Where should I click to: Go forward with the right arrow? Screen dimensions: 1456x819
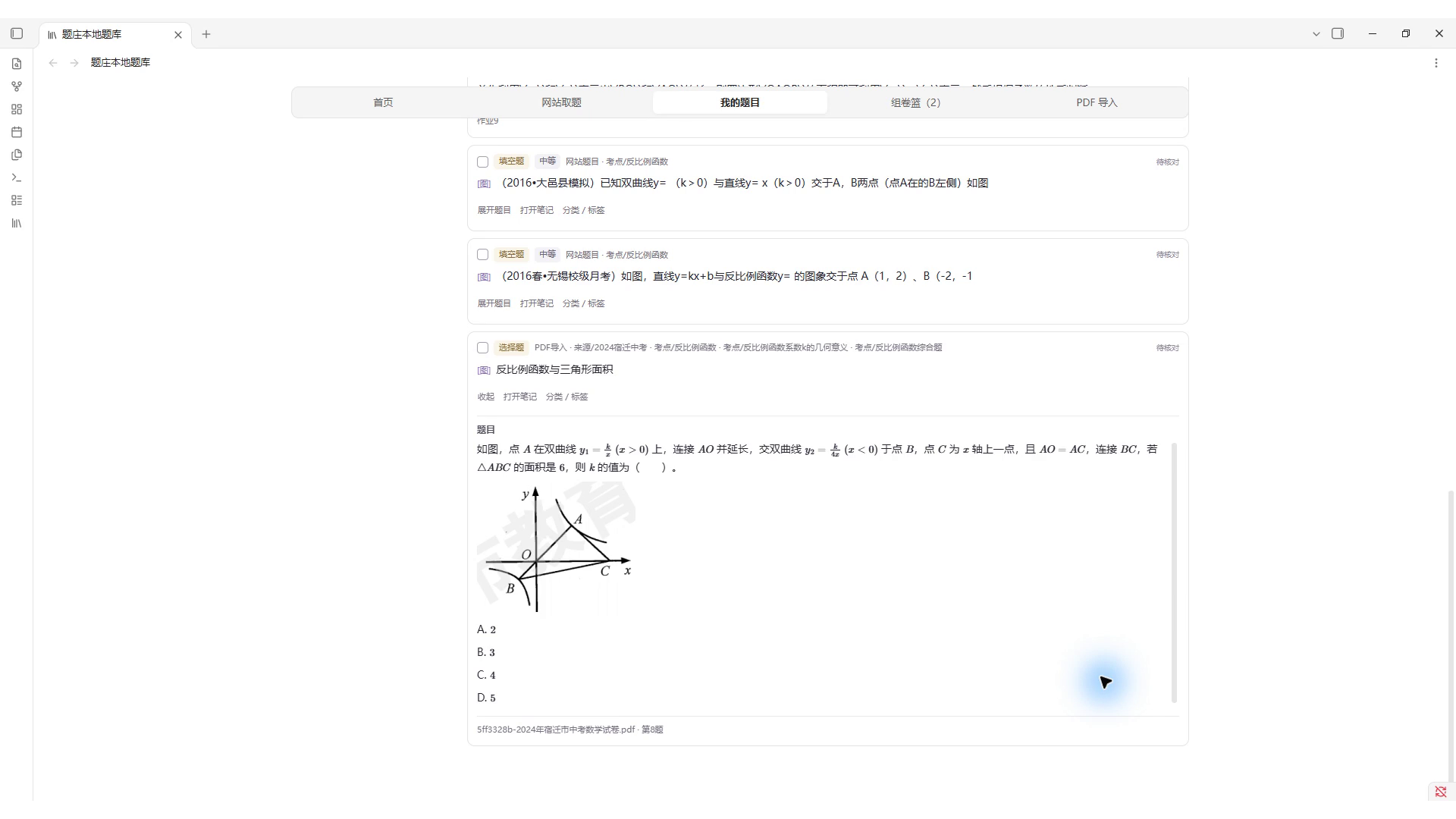(x=74, y=63)
